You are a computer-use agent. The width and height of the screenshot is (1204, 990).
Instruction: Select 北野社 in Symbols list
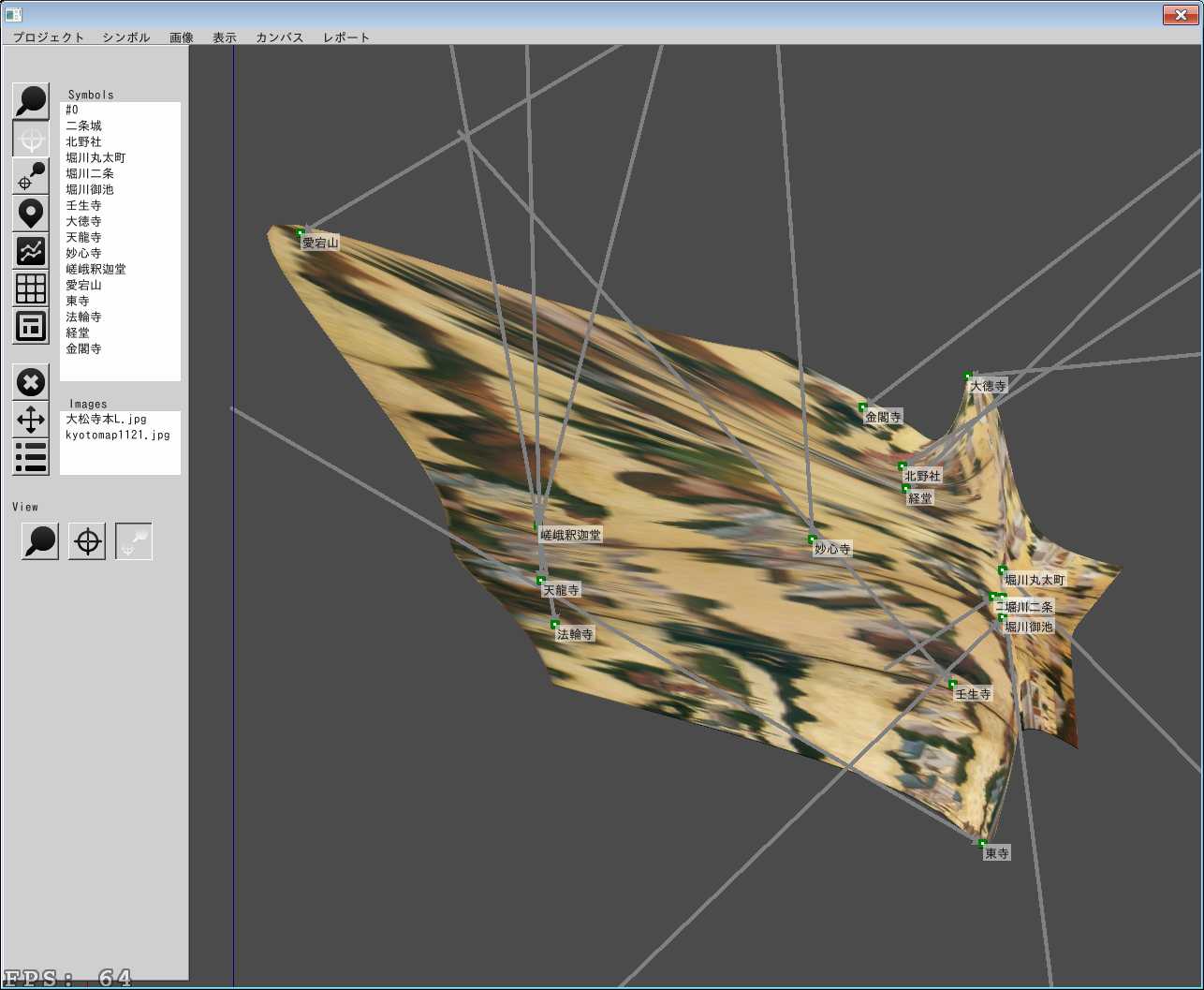click(120, 141)
